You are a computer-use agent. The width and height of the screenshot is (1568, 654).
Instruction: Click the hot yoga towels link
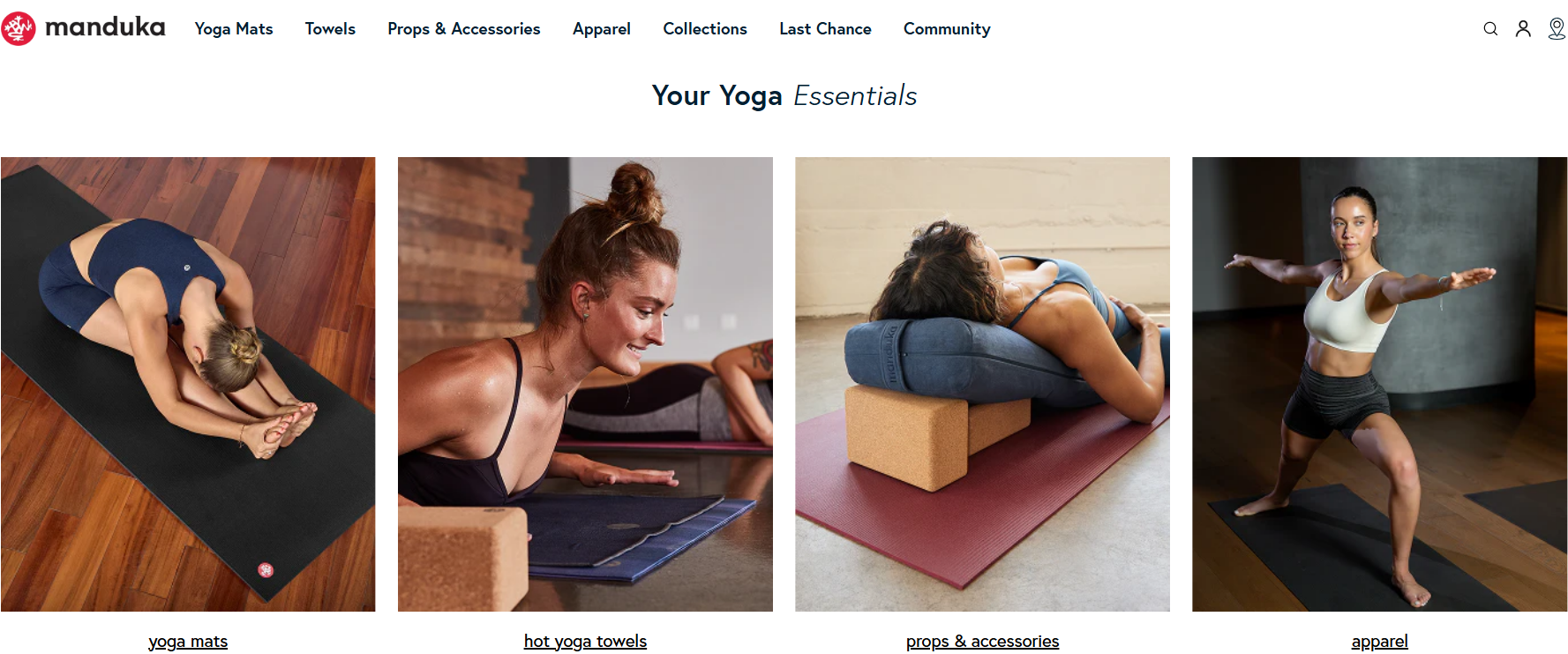[585, 642]
